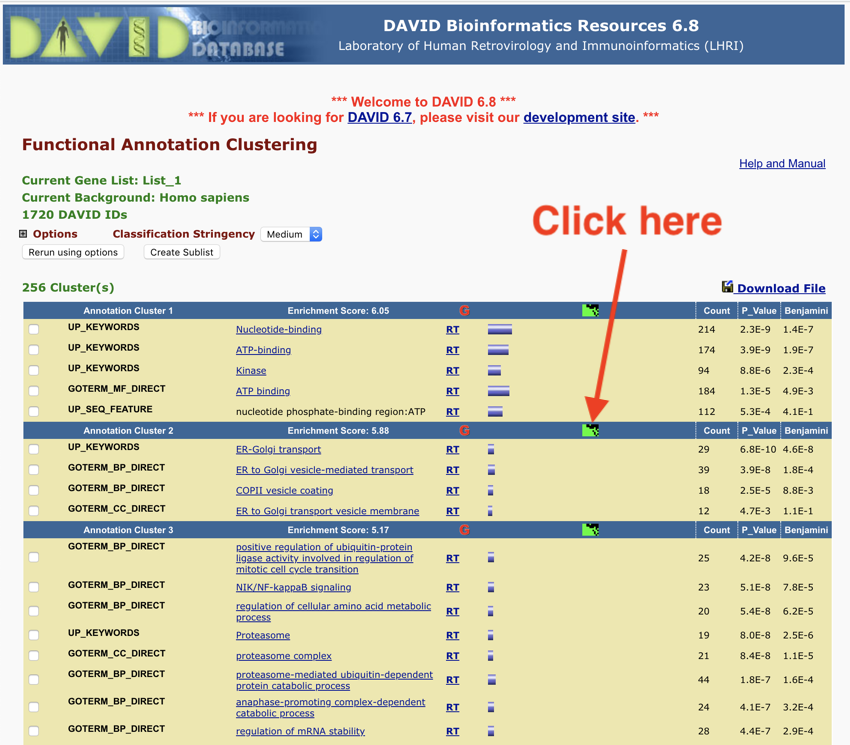Click the red G icon for Cluster 2
Viewport: 850px width, 745px height.
464,430
